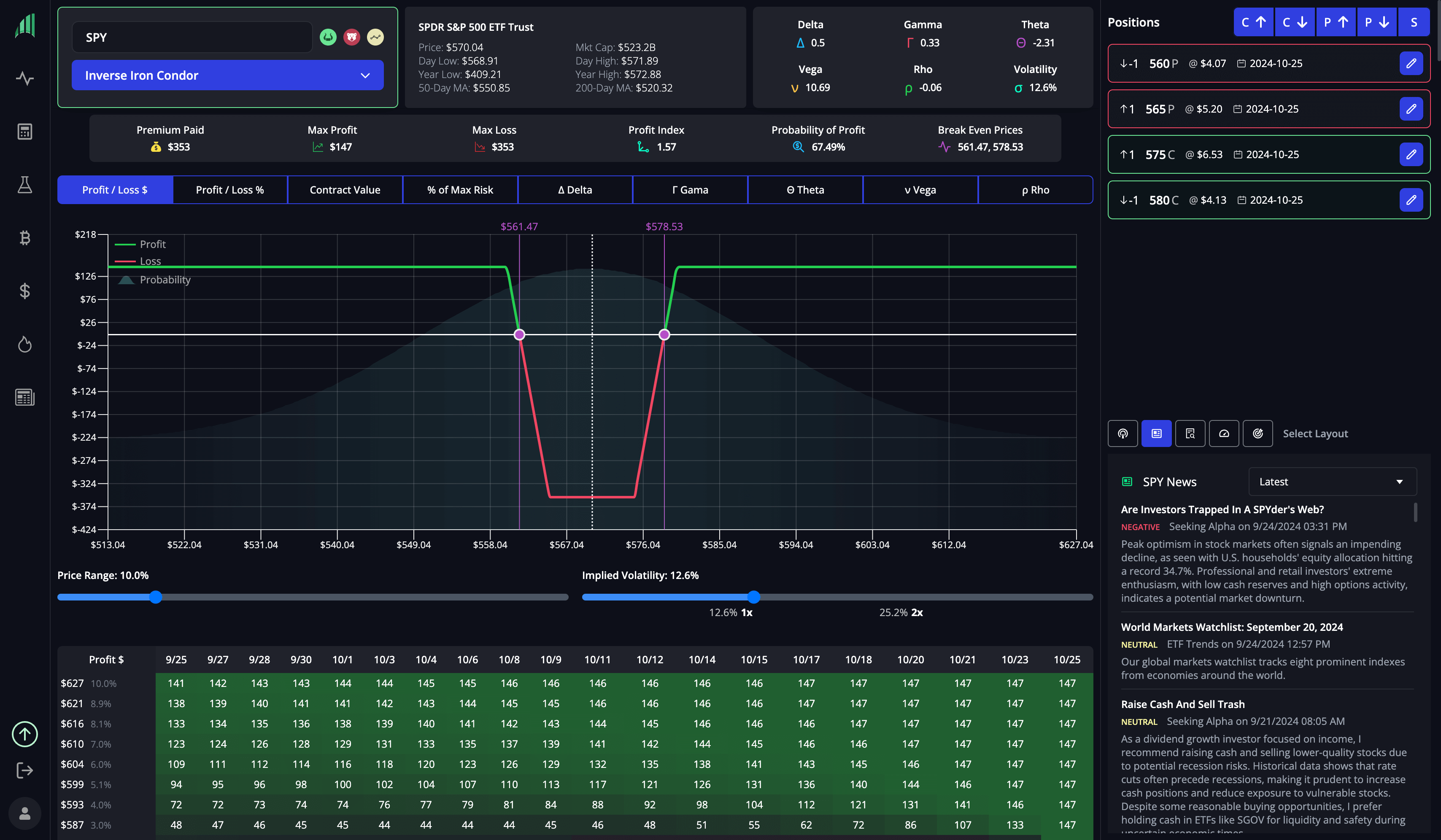The height and width of the screenshot is (840, 1441).
Task: Click the $627 10.0% row label
Action: point(89,683)
